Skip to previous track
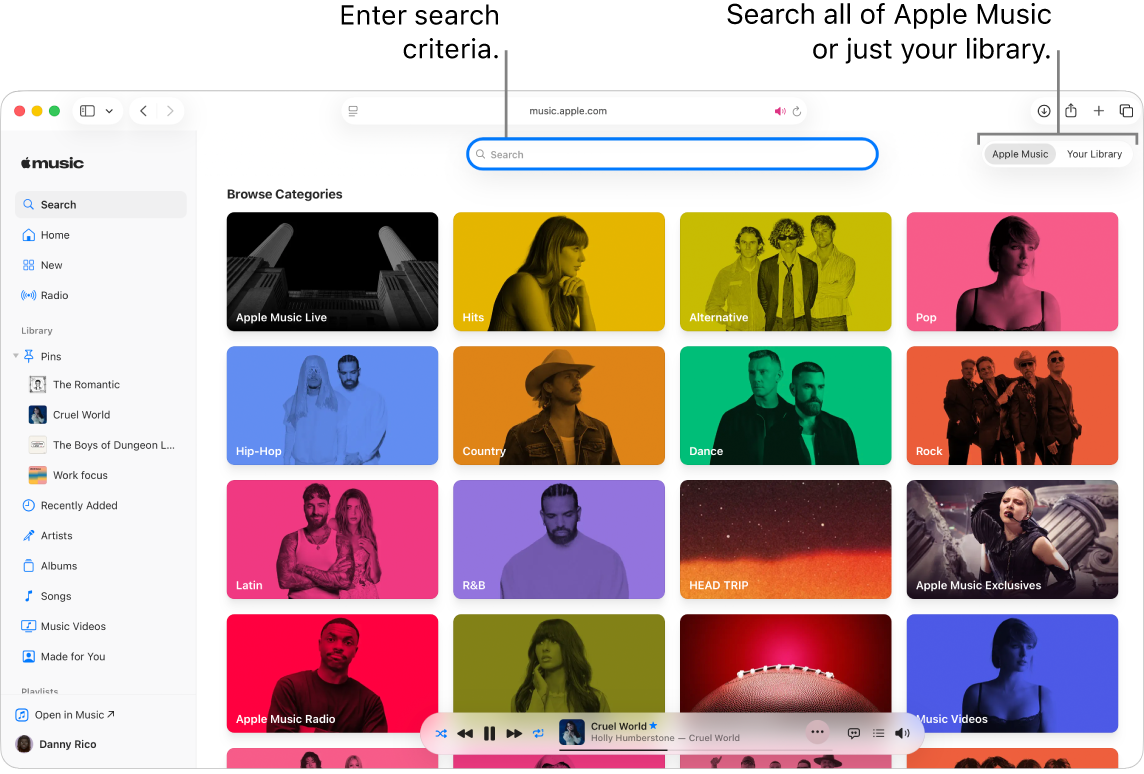1144x774 pixels. tap(465, 733)
